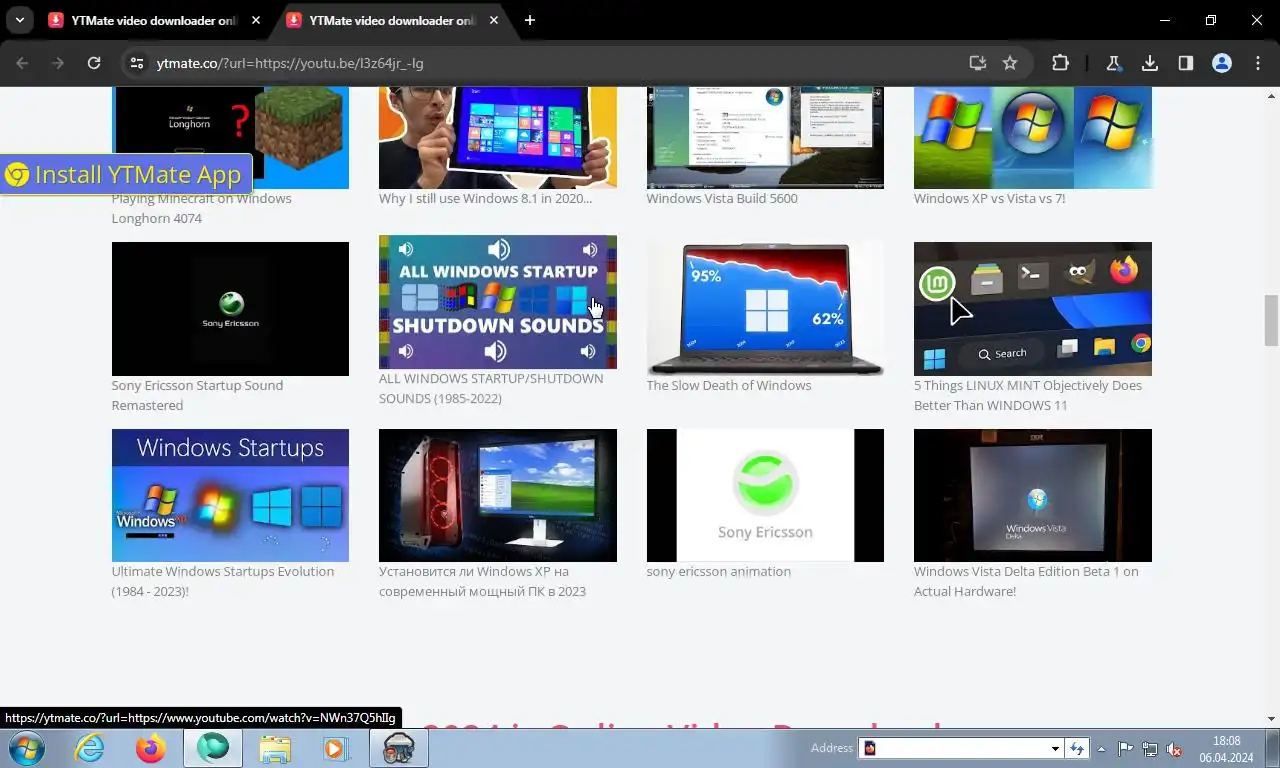Go back to previous page
Viewport: 1280px width, 768px height.
click(22, 63)
